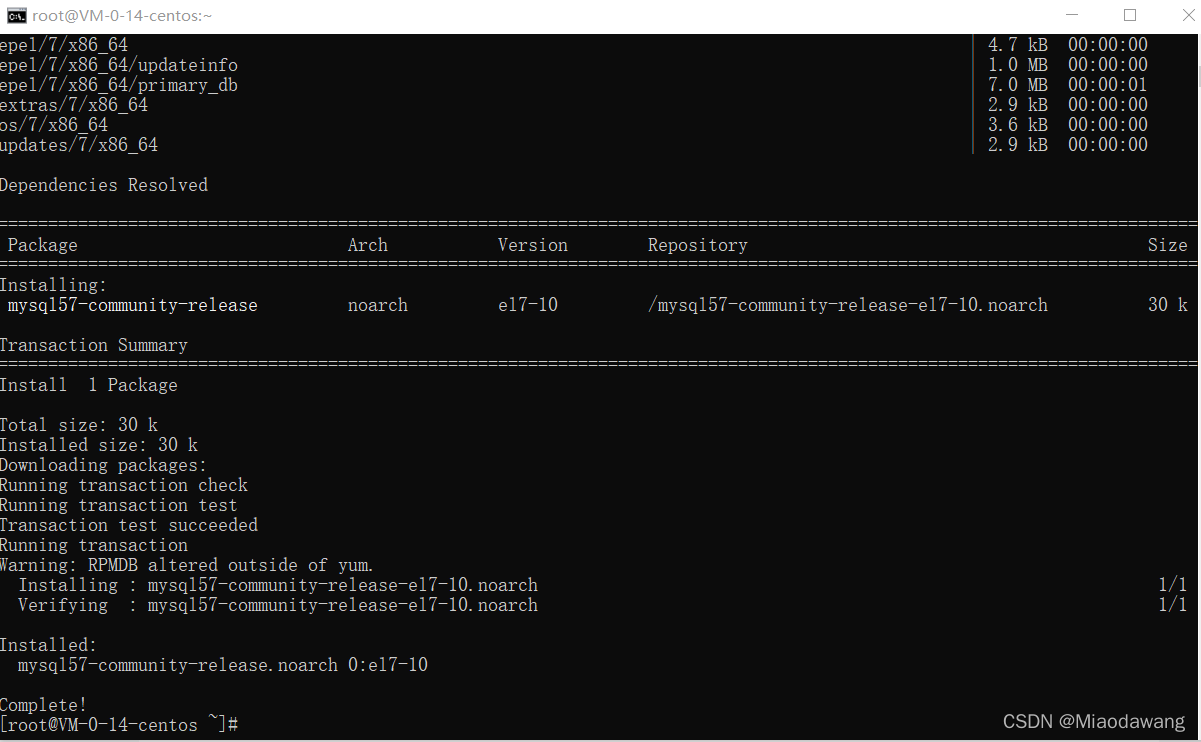Click the 'Package' column header
1201x742 pixels.
pos(42,245)
